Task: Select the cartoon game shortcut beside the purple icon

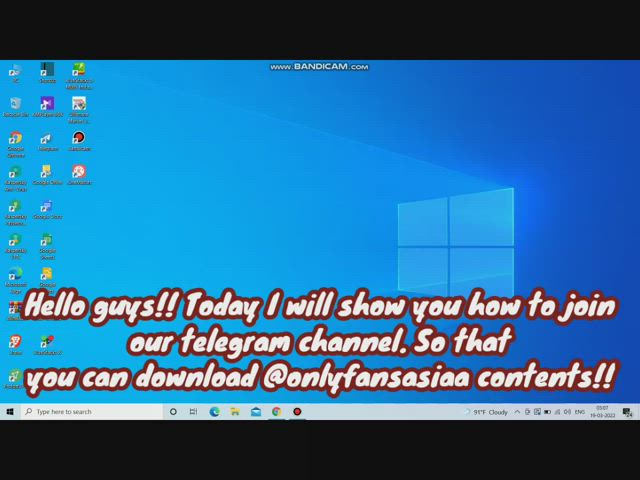Action: click(x=79, y=110)
